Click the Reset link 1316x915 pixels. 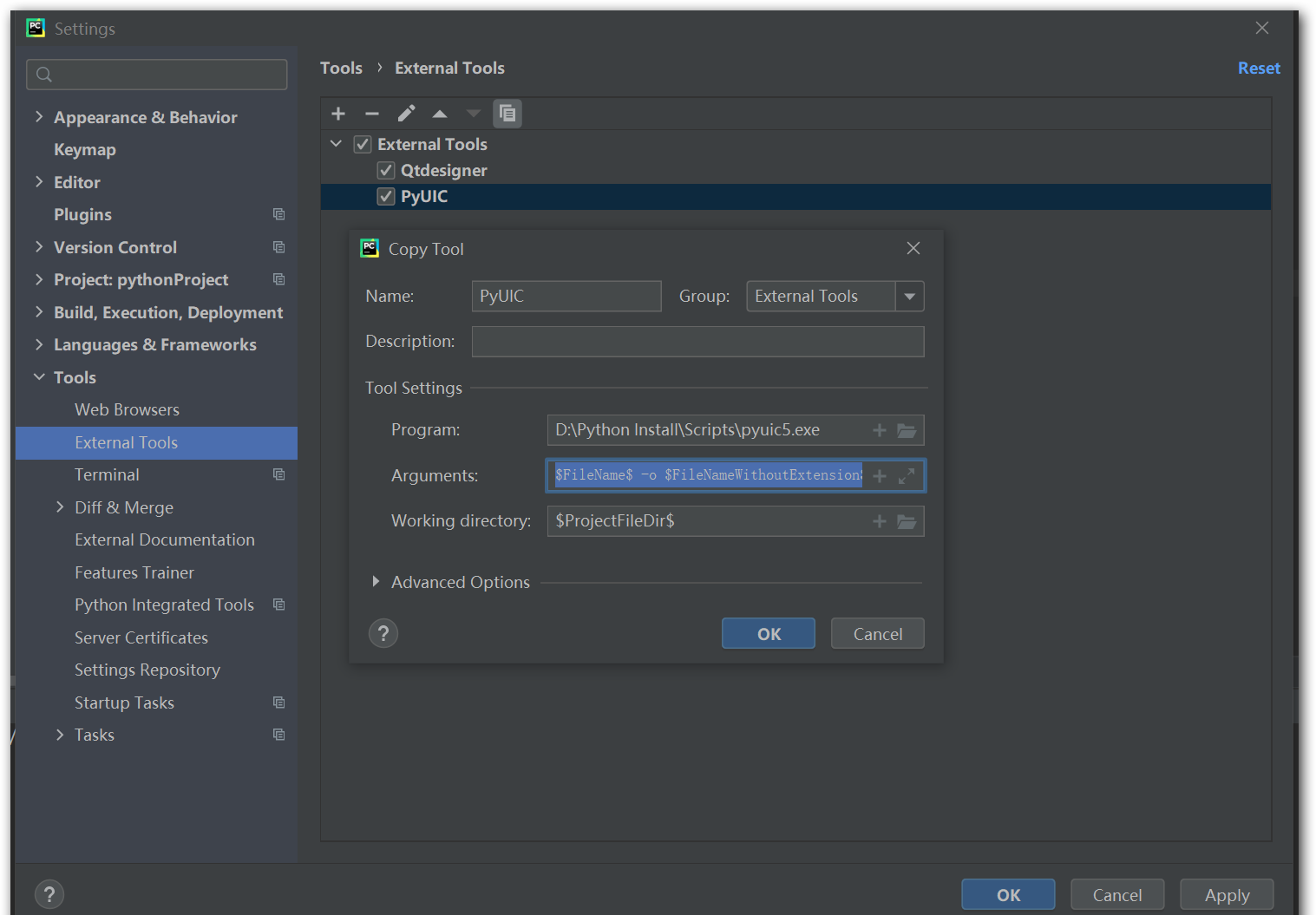(1259, 68)
